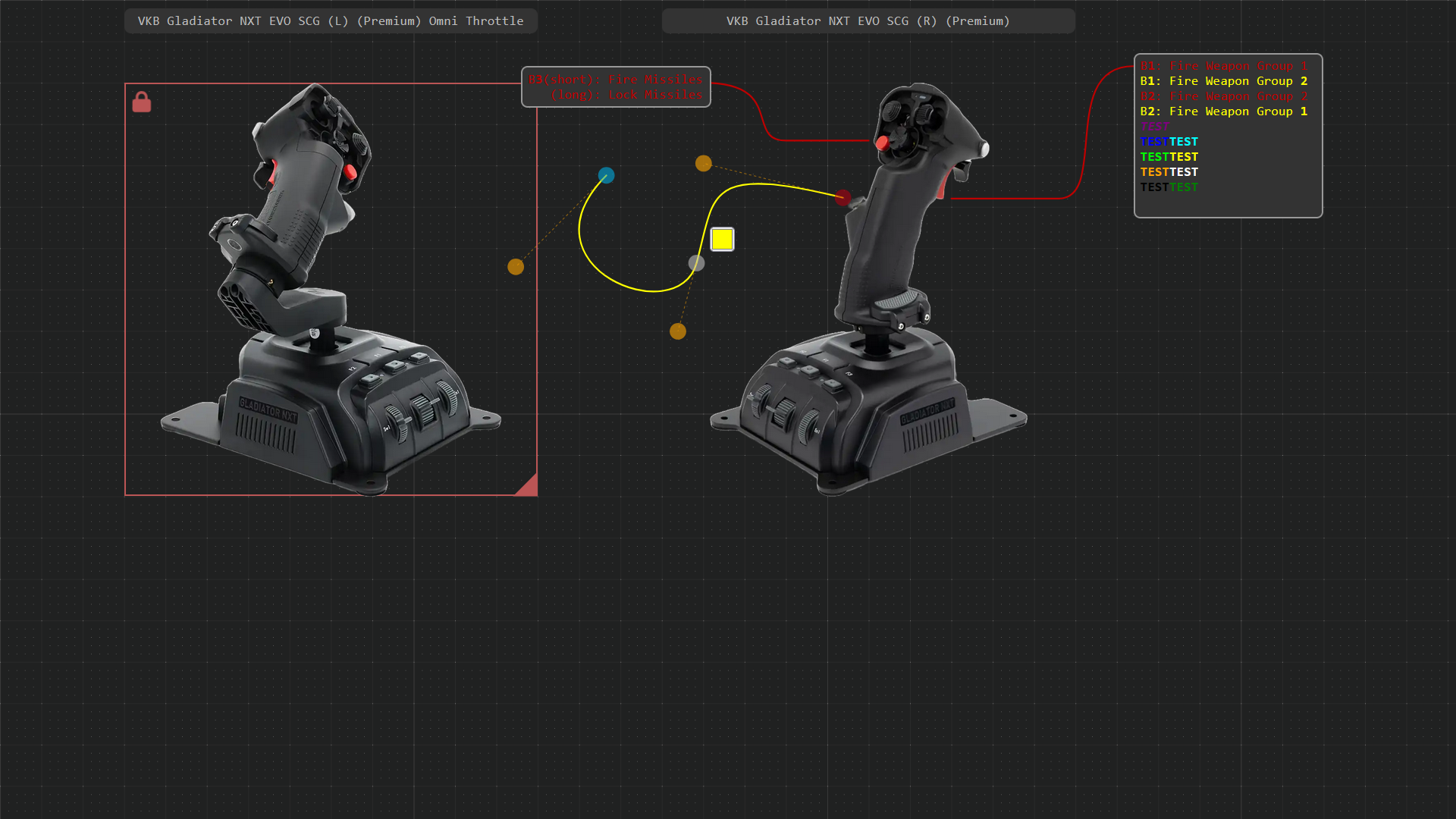Viewport: 1456px width, 819px height.
Task: Click the green and yellow 'TESTTEST' line
Action: coord(1169,157)
